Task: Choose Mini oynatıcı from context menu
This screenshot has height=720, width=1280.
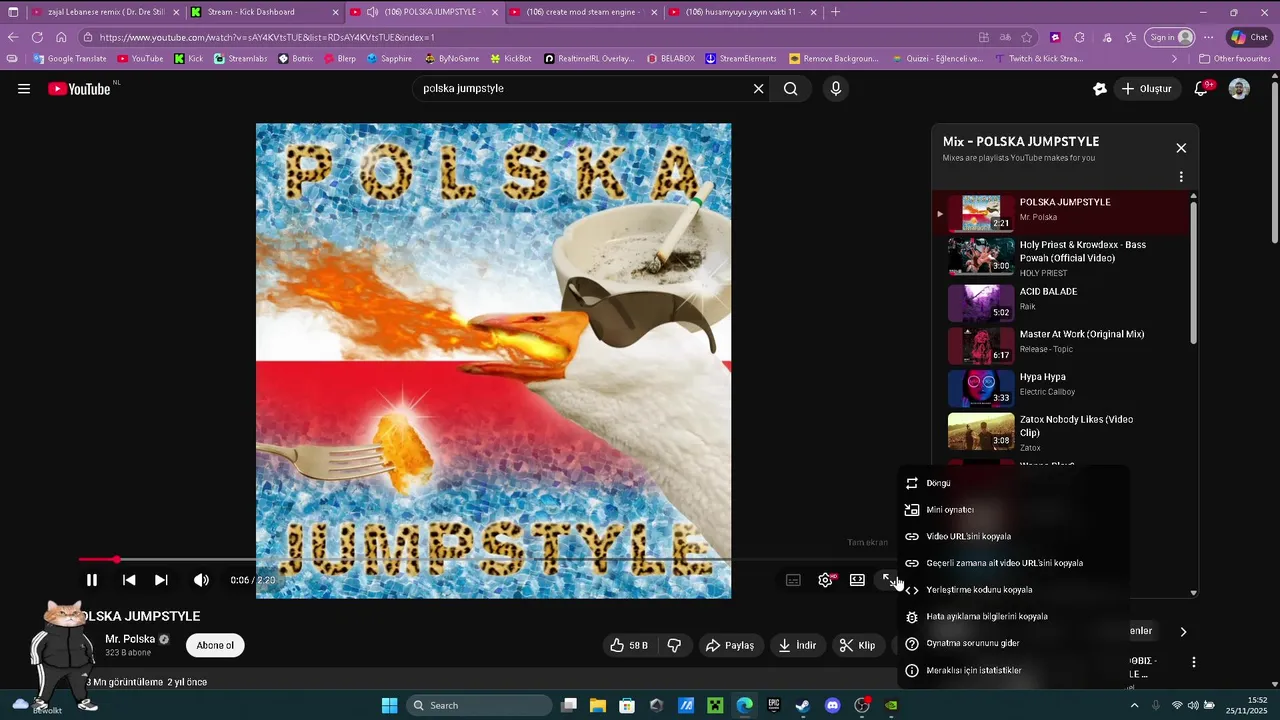Action: [x=1013, y=510]
